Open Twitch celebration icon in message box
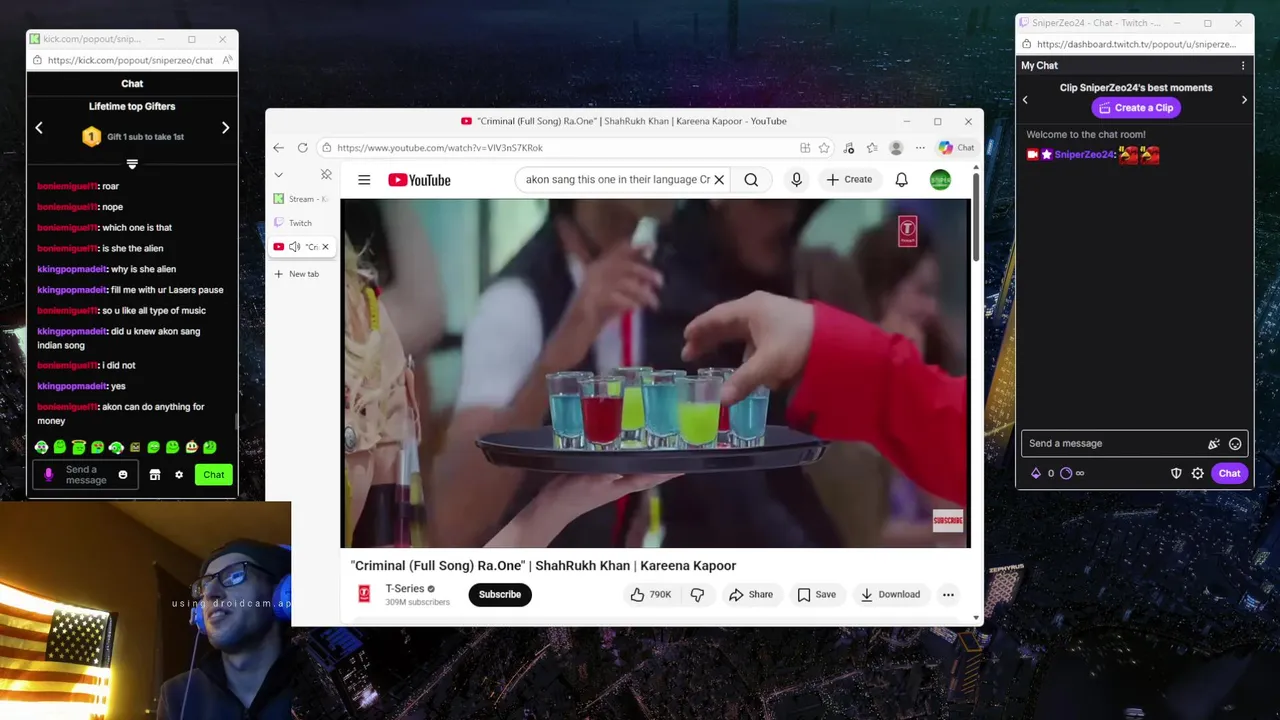 1214,444
